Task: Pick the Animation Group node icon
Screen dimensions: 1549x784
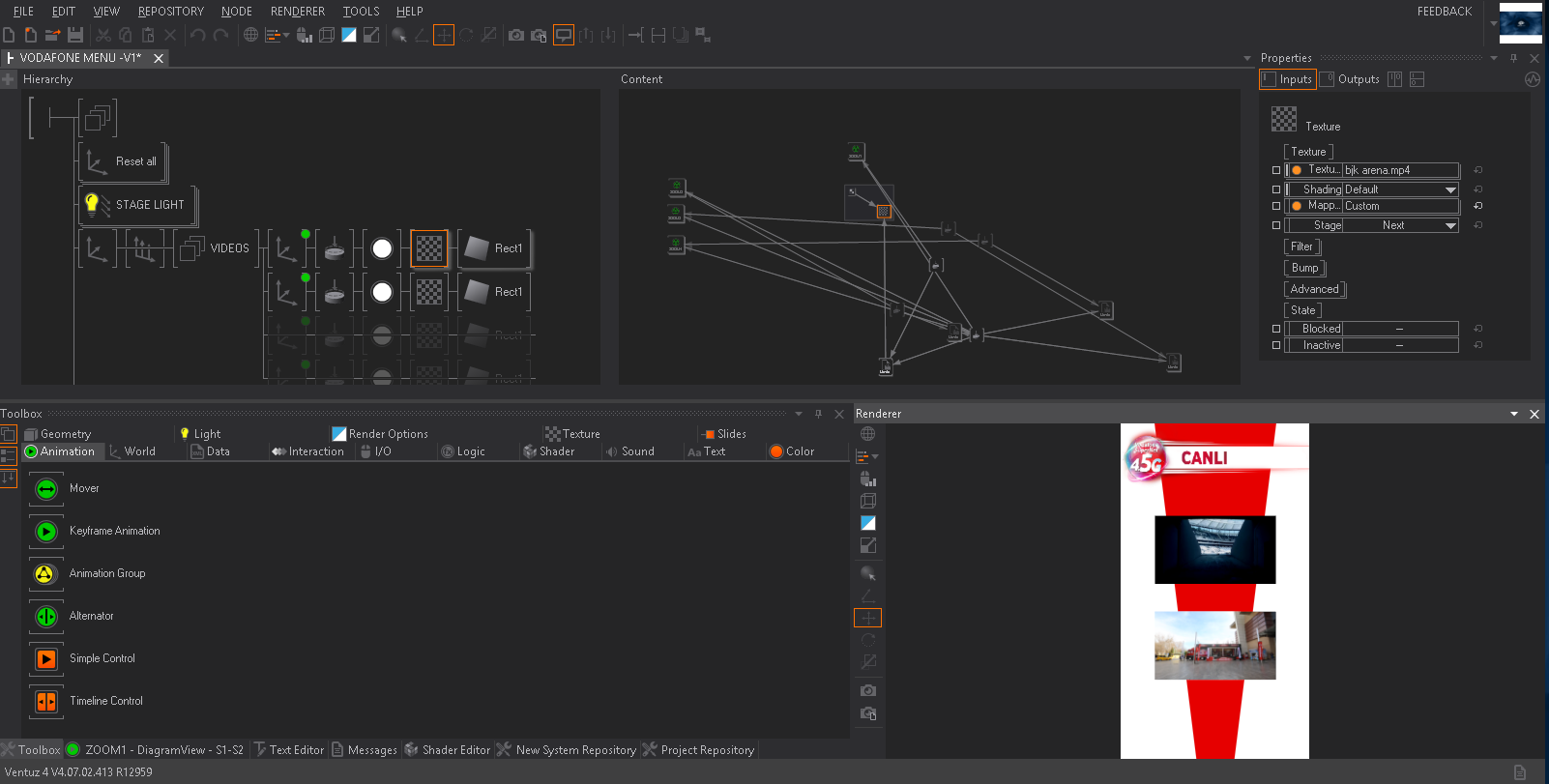Action: (x=45, y=574)
